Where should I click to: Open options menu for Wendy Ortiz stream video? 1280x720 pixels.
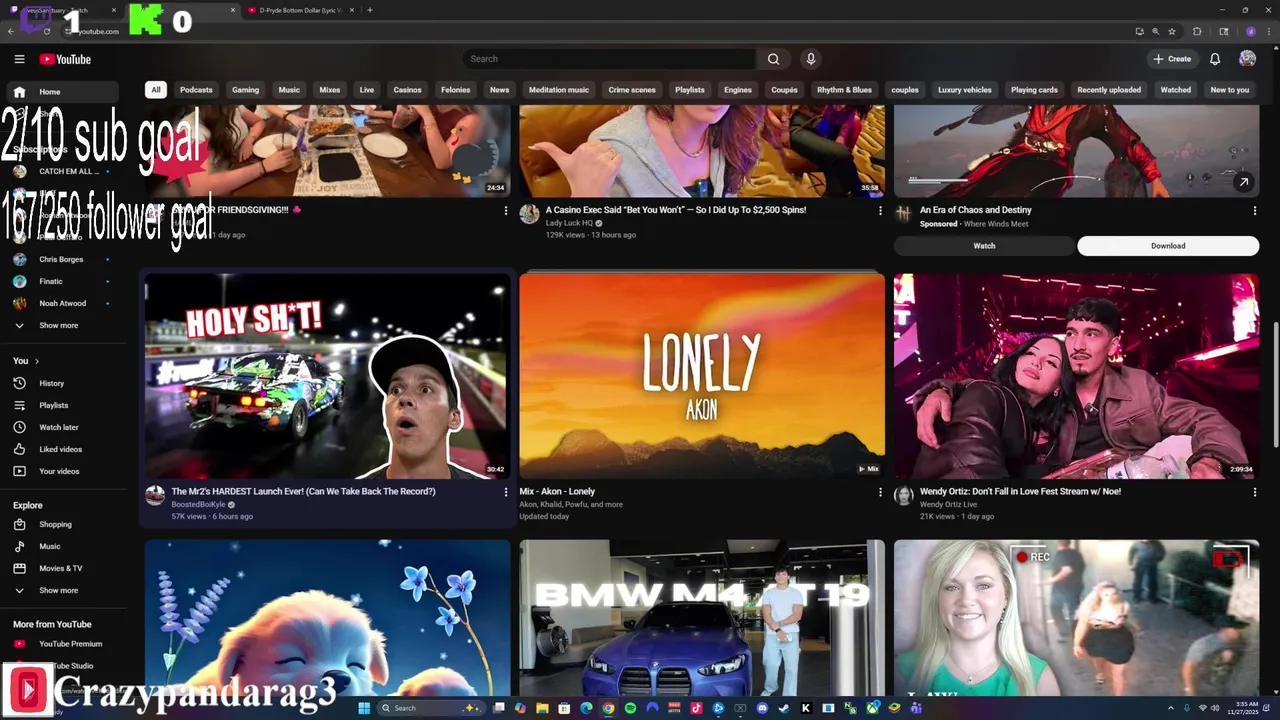point(1255,492)
